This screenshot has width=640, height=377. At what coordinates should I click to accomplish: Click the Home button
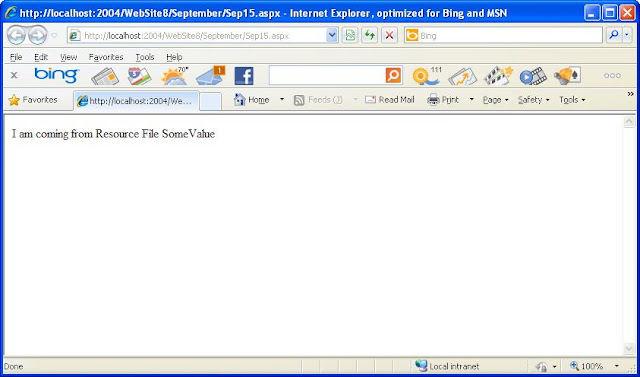point(251,100)
